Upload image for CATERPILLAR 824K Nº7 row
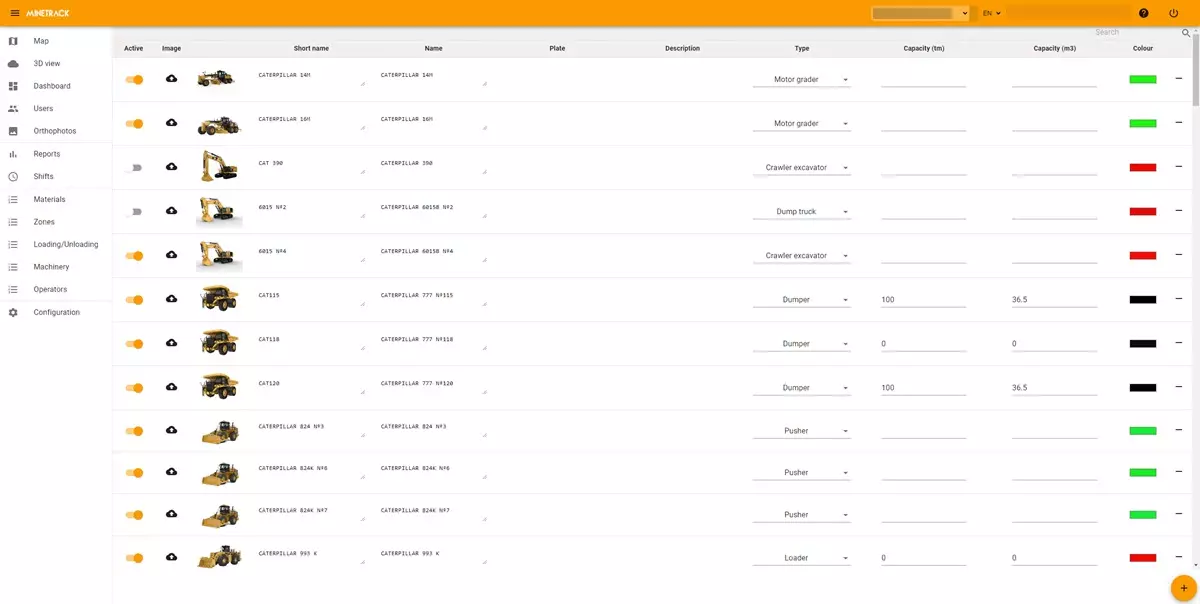 click(171, 514)
